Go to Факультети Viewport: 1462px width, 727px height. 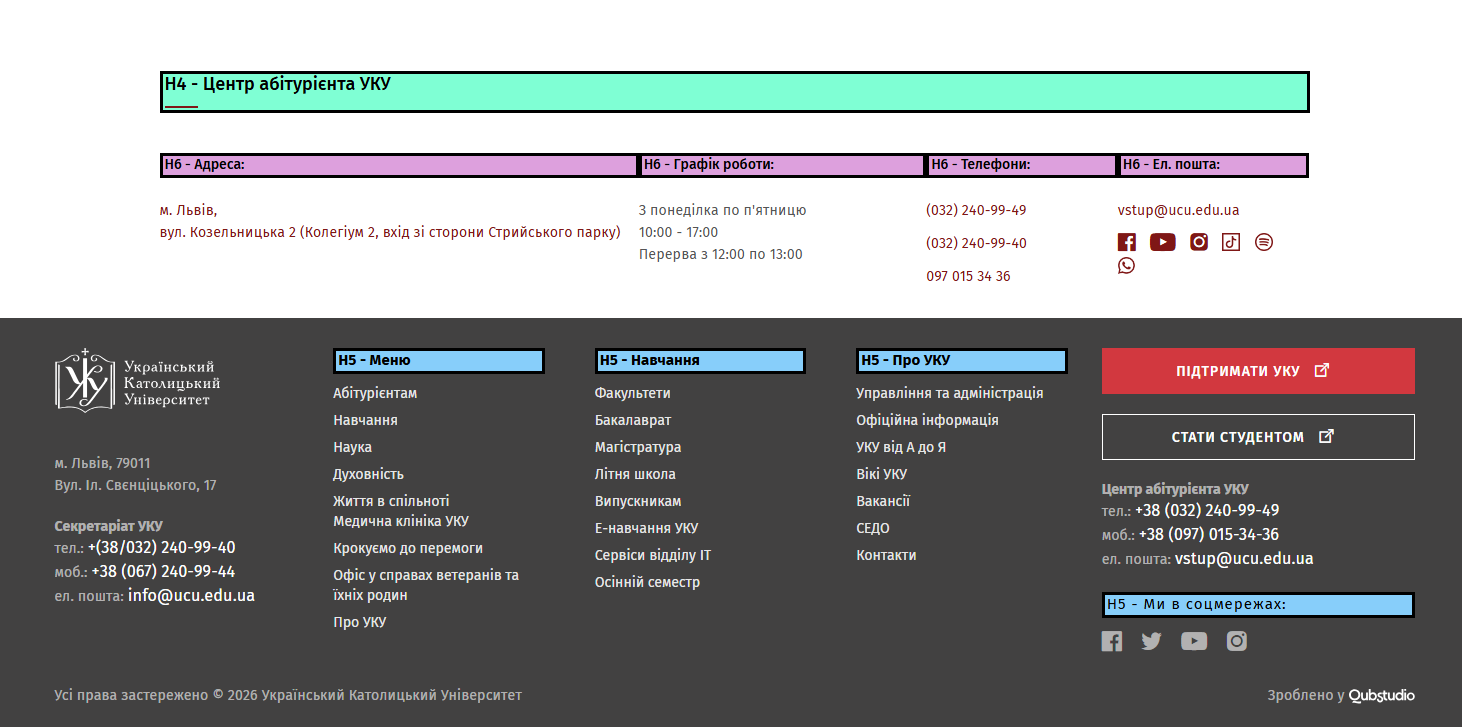pos(633,393)
